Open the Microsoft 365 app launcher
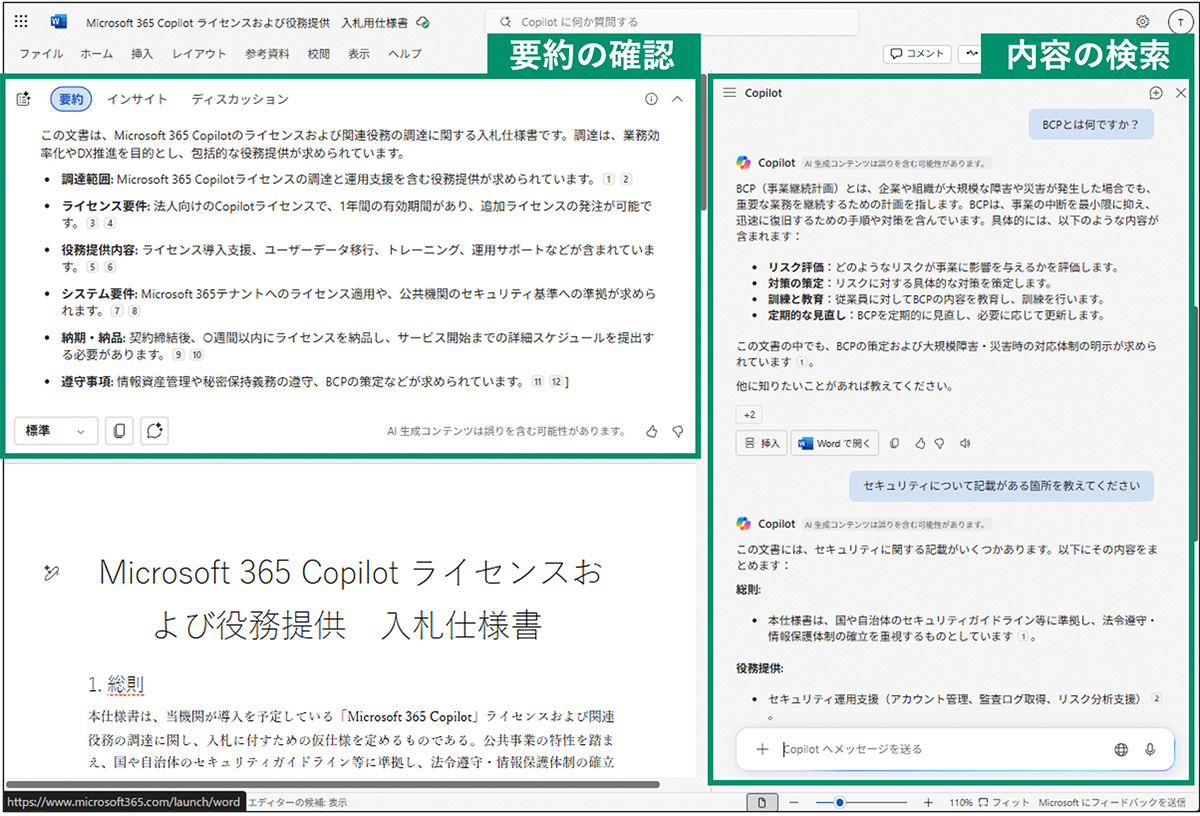 pos(20,21)
